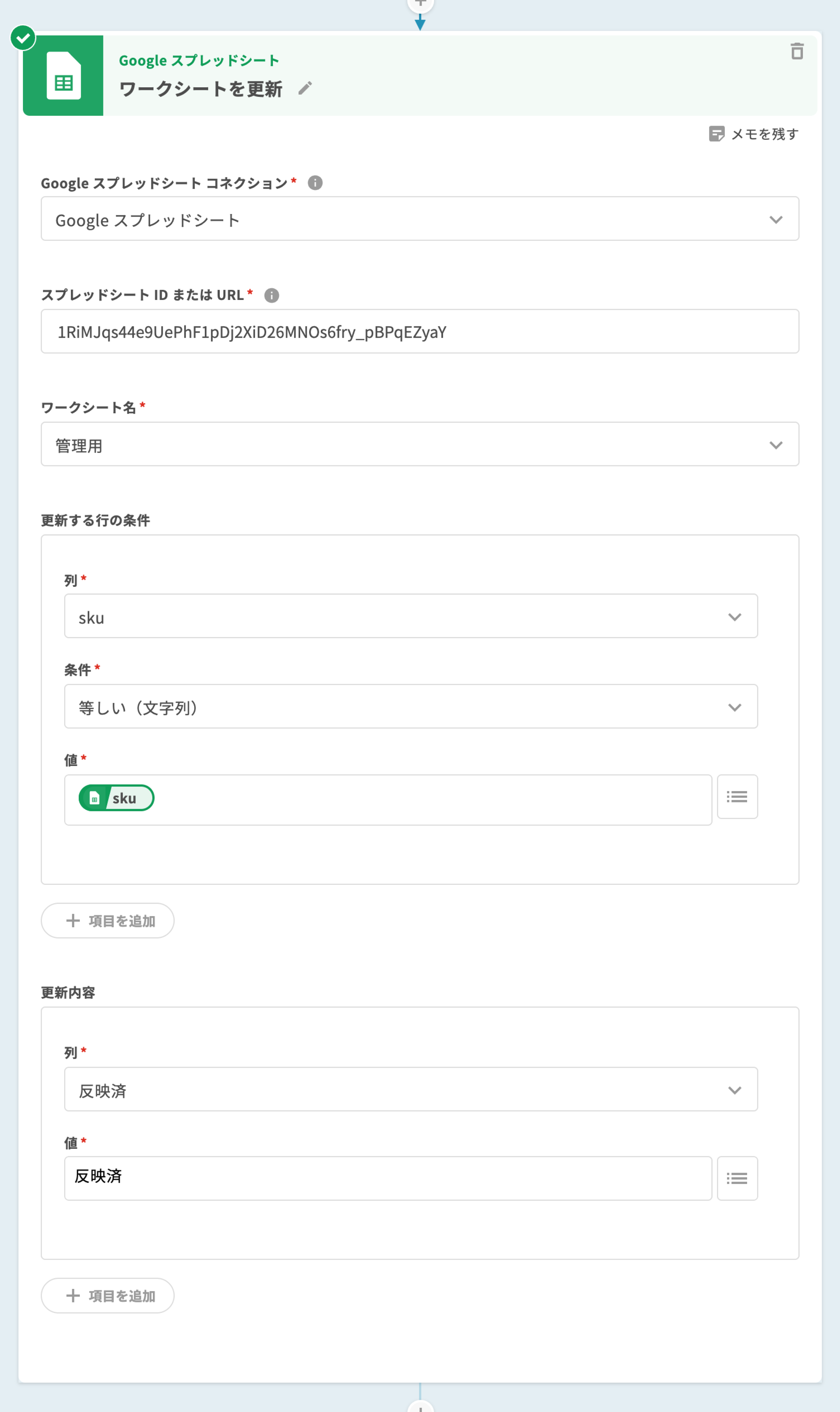Image resolution: width=840 pixels, height=1412 pixels.
Task: Expand the Google スプレッドシート connection dropdown
Action: (419, 219)
